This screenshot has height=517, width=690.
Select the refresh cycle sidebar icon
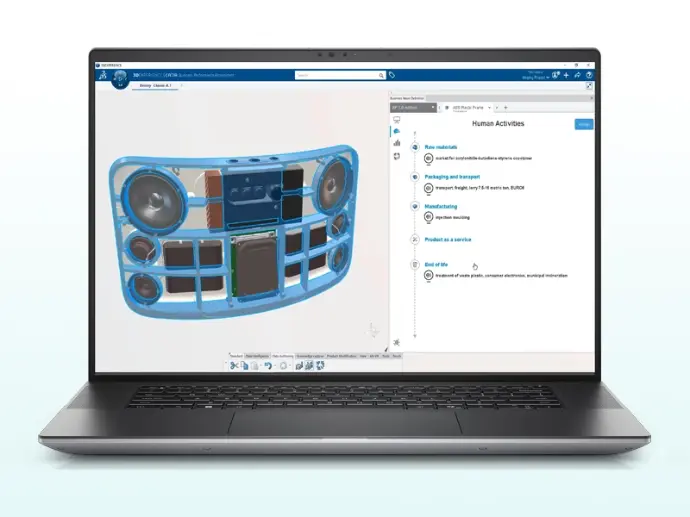tap(396, 156)
